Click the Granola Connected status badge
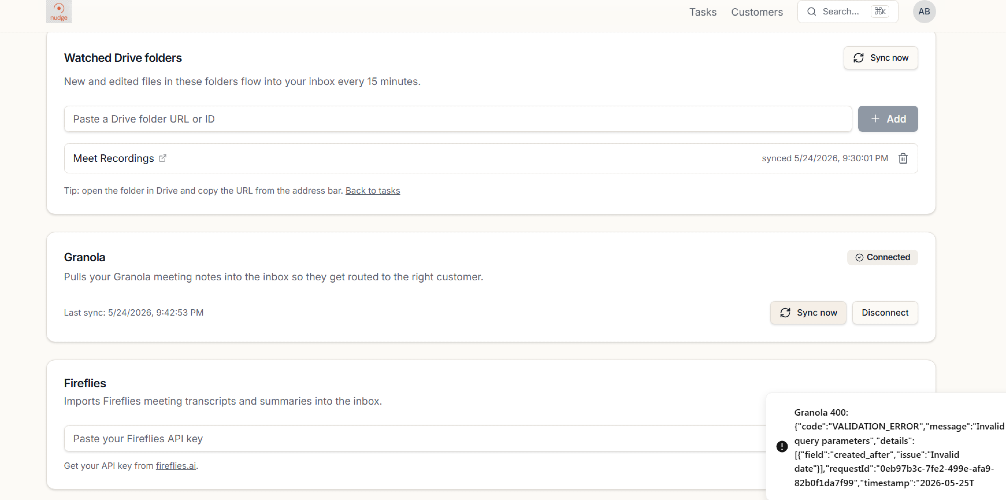Screen dimensions: 1006x500 click(x=882, y=257)
